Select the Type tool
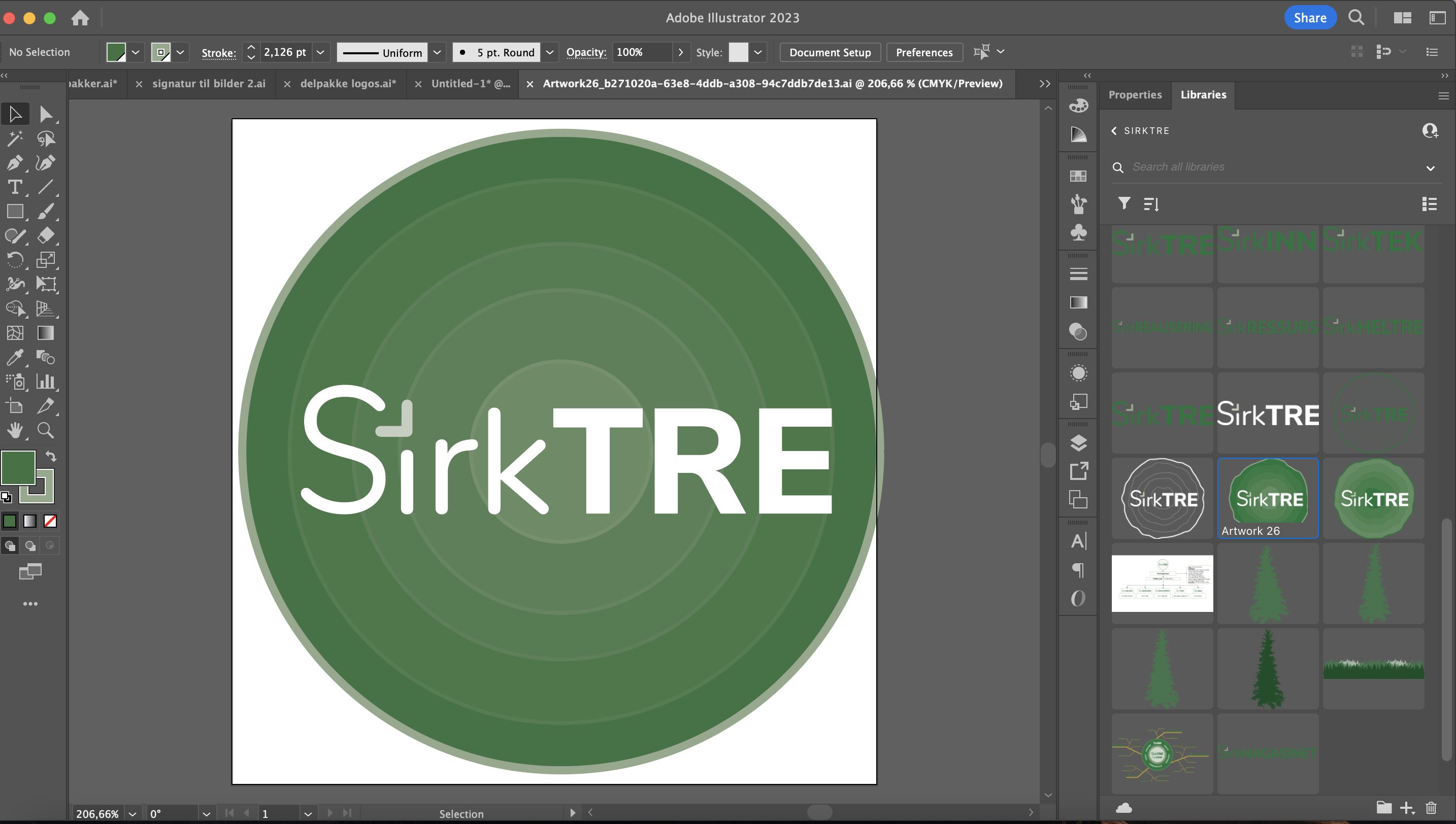 15,187
